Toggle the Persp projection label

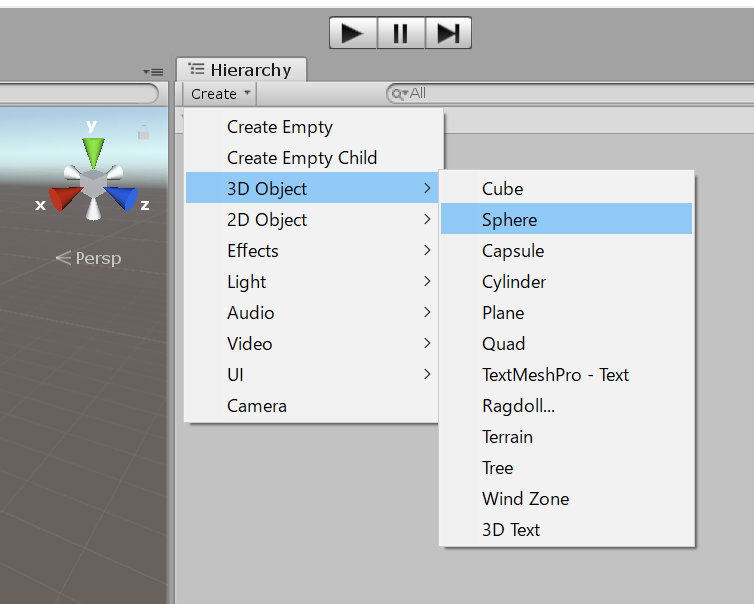coord(88,258)
